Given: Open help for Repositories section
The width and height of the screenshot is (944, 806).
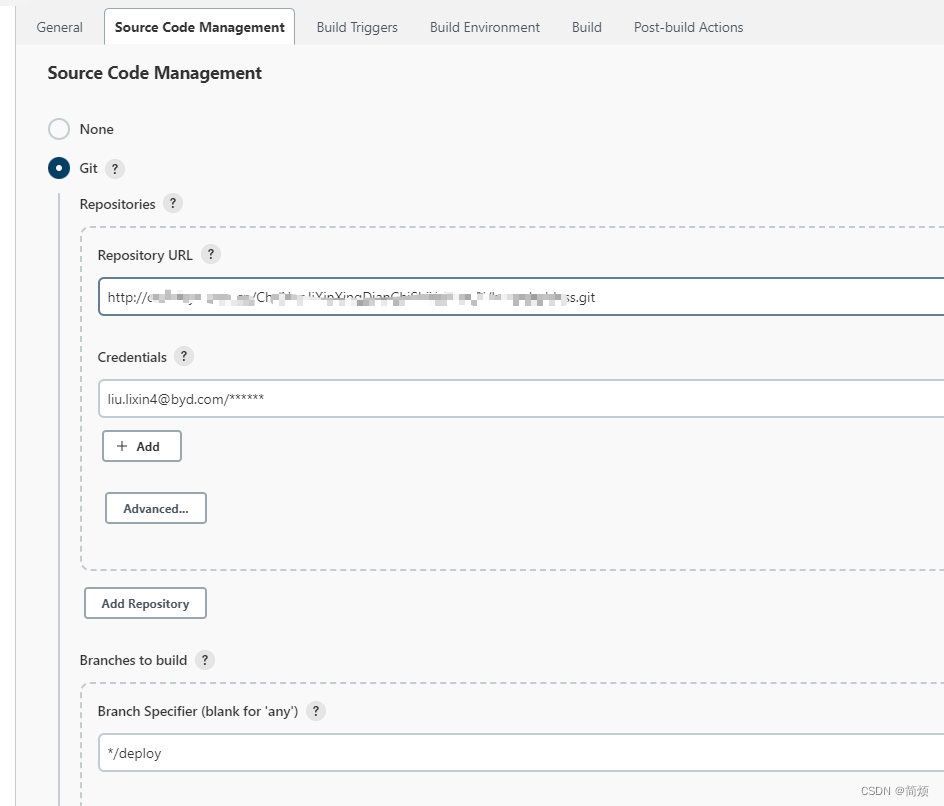Looking at the screenshot, I should click(173, 204).
